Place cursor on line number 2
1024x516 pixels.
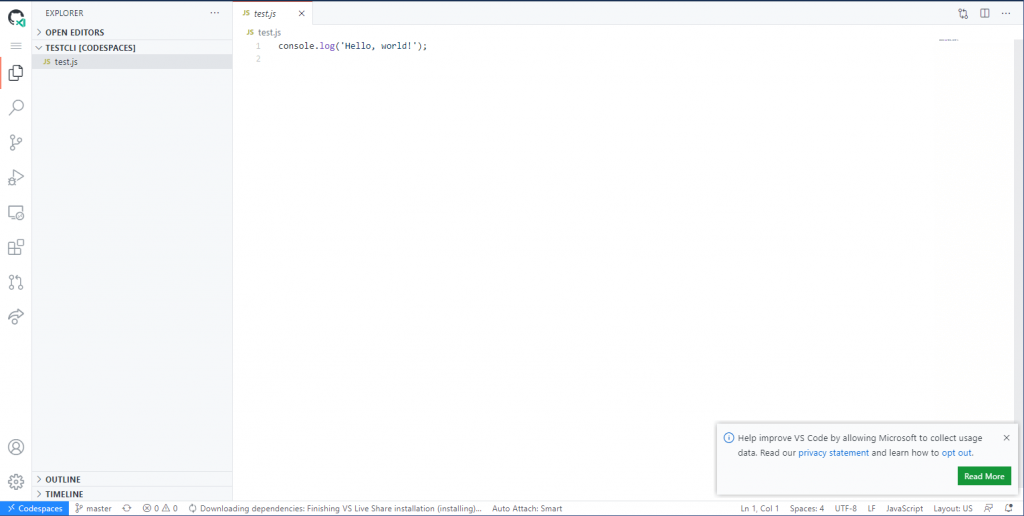point(258,59)
